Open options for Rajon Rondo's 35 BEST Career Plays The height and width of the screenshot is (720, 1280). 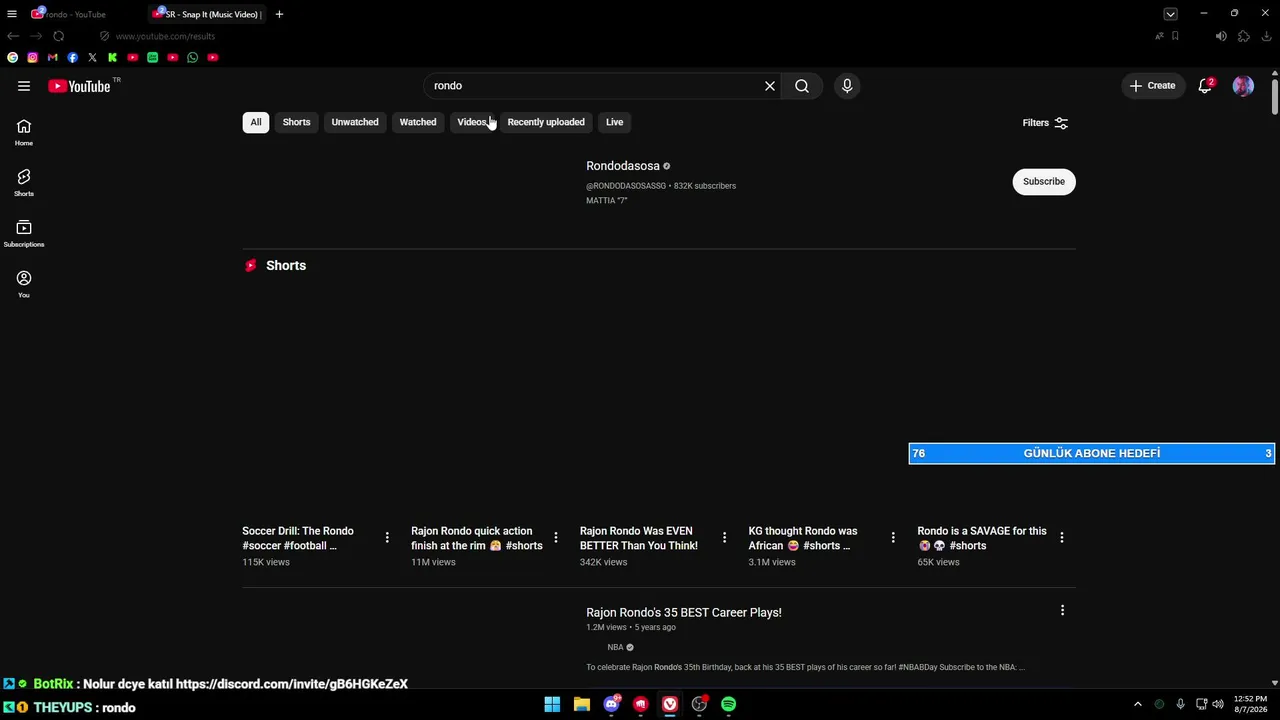[x=1062, y=610]
